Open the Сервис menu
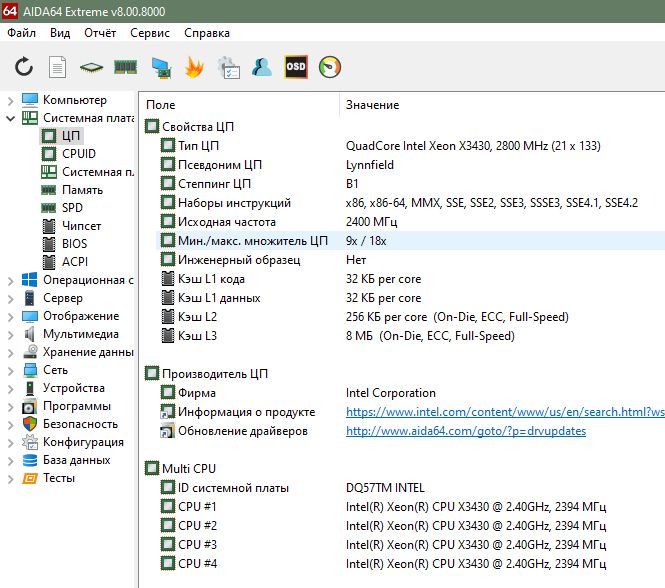Viewport: 665px width, 588px height. point(150,33)
